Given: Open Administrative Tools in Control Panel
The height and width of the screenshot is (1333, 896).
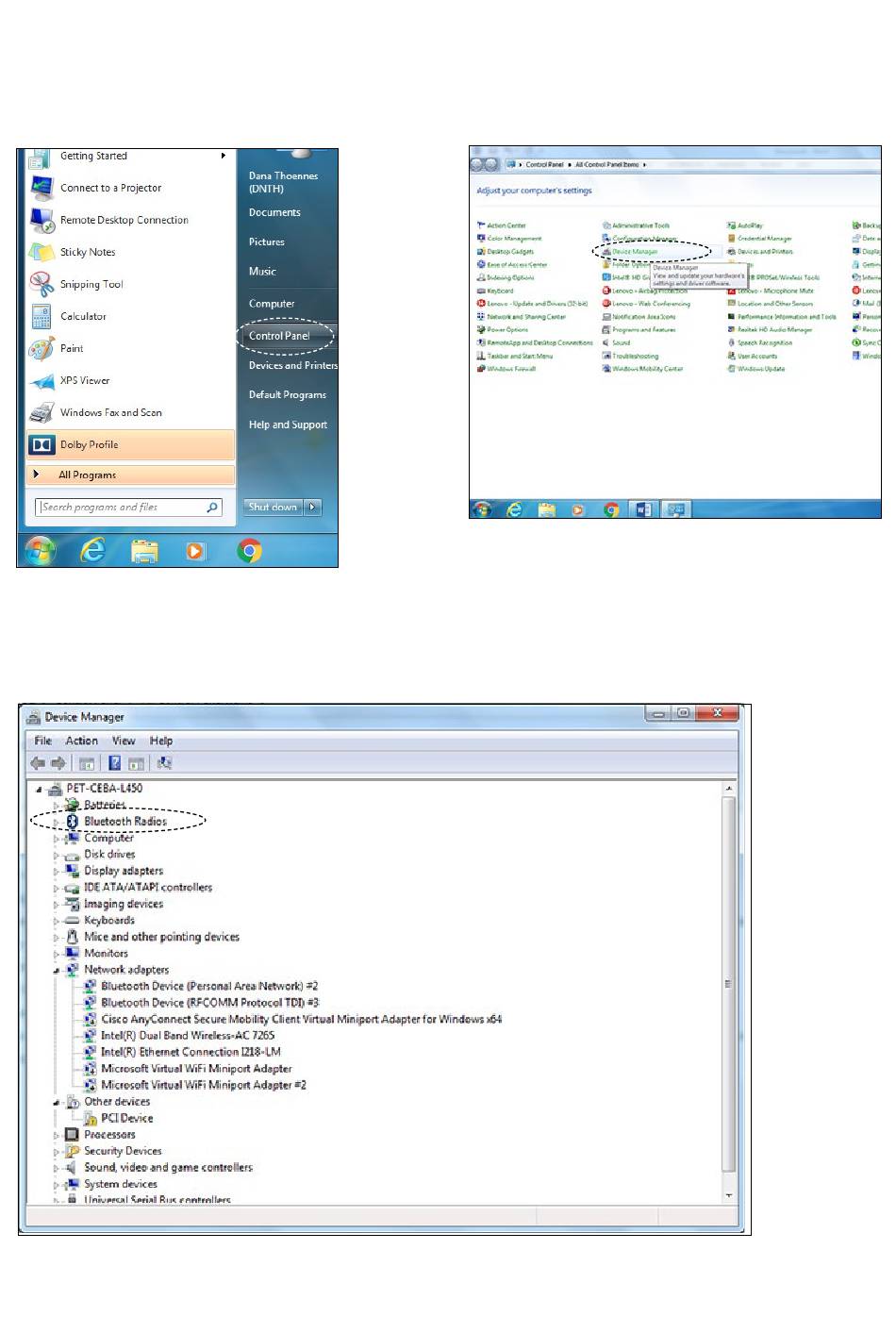Looking at the screenshot, I should (x=641, y=225).
